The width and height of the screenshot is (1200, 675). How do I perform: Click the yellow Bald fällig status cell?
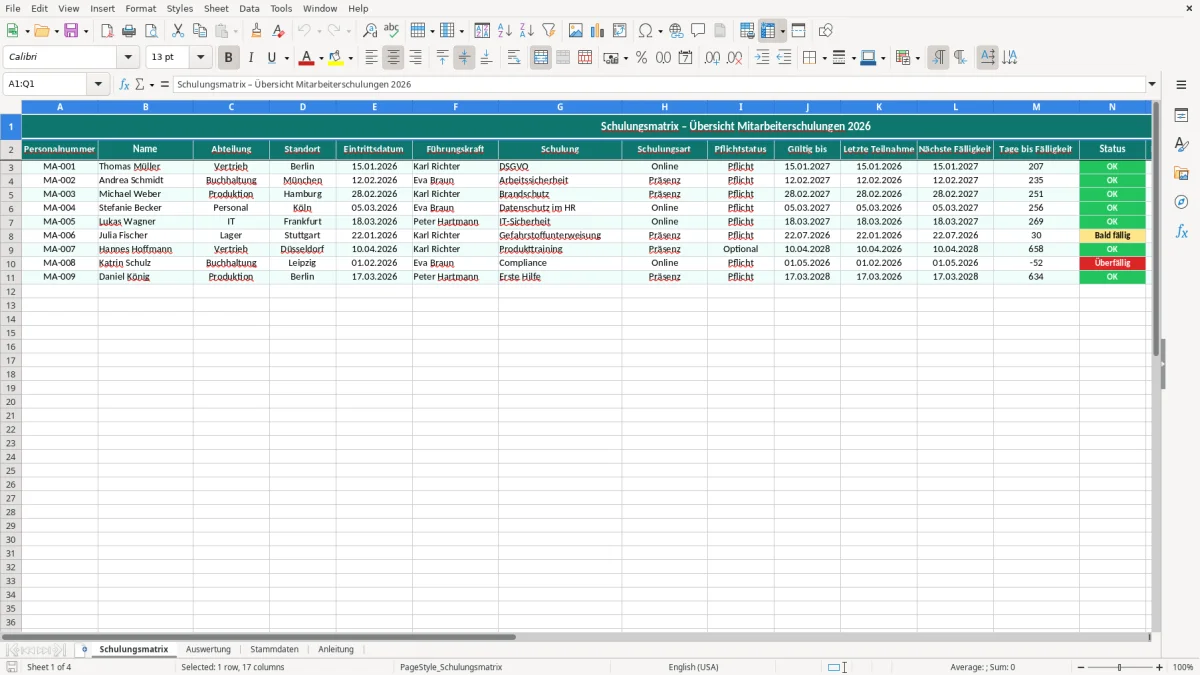coord(1113,236)
